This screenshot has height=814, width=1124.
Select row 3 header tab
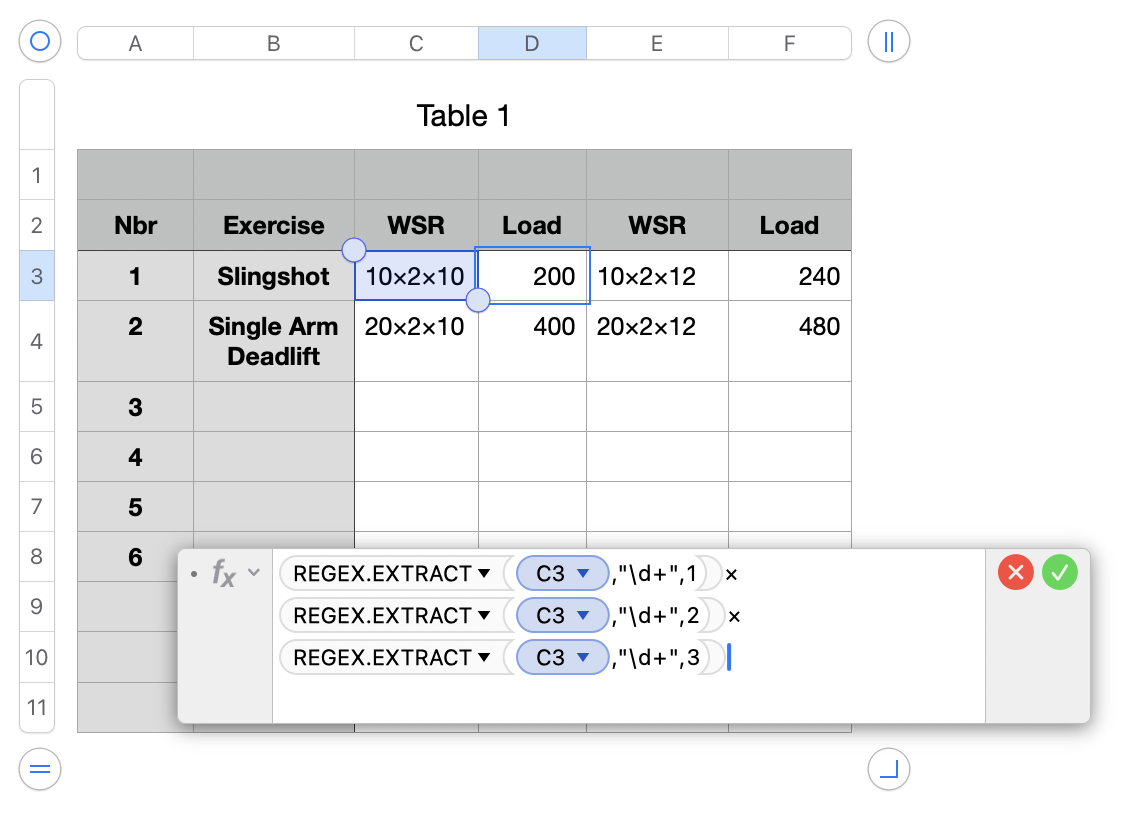coord(37,276)
